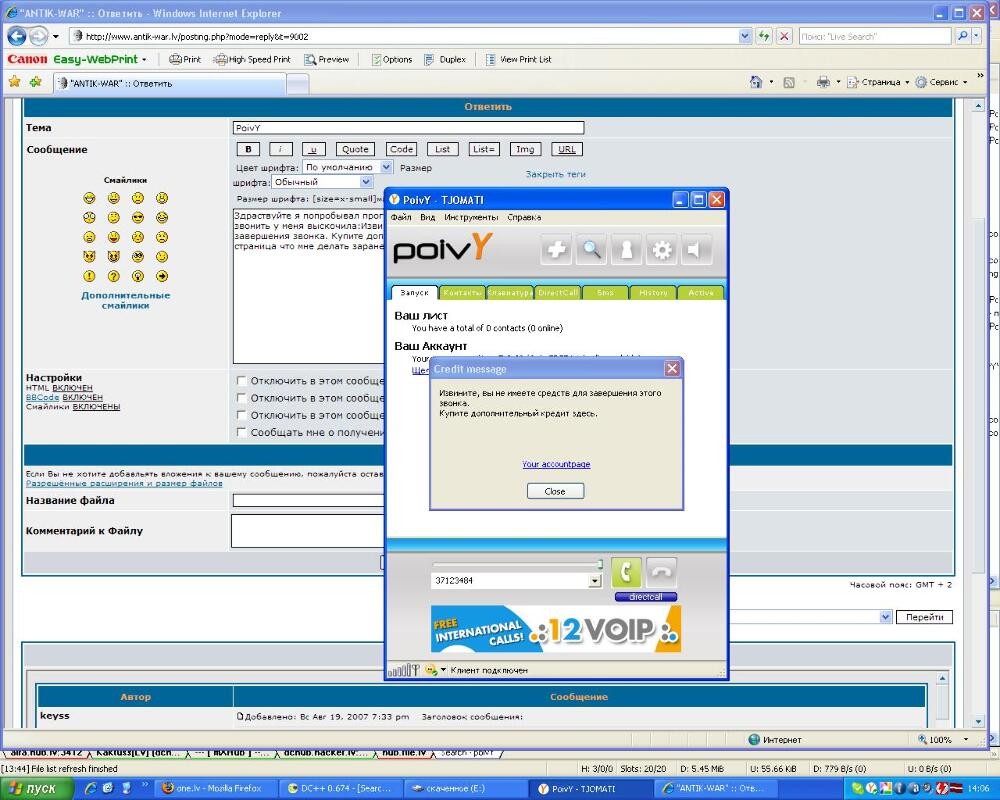Open the settings gear icon in PoivY
This screenshot has height=800, width=1000.
(x=662, y=250)
